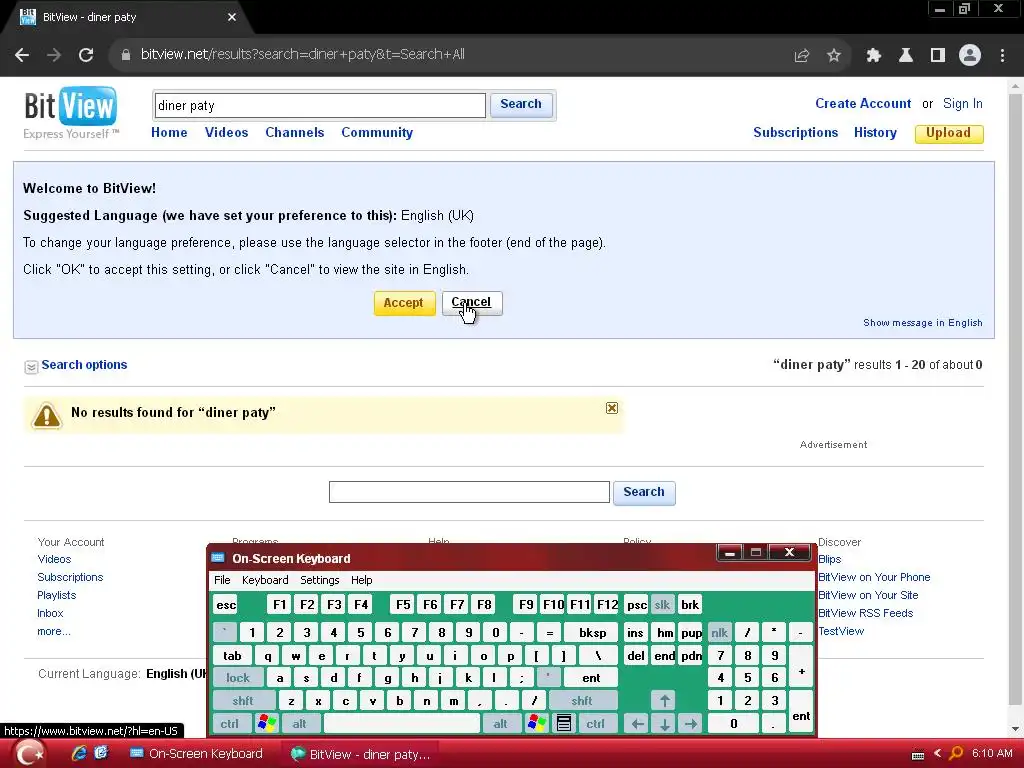This screenshot has width=1024, height=768.
Task: Open the Community tab
Action: [377, 133]
